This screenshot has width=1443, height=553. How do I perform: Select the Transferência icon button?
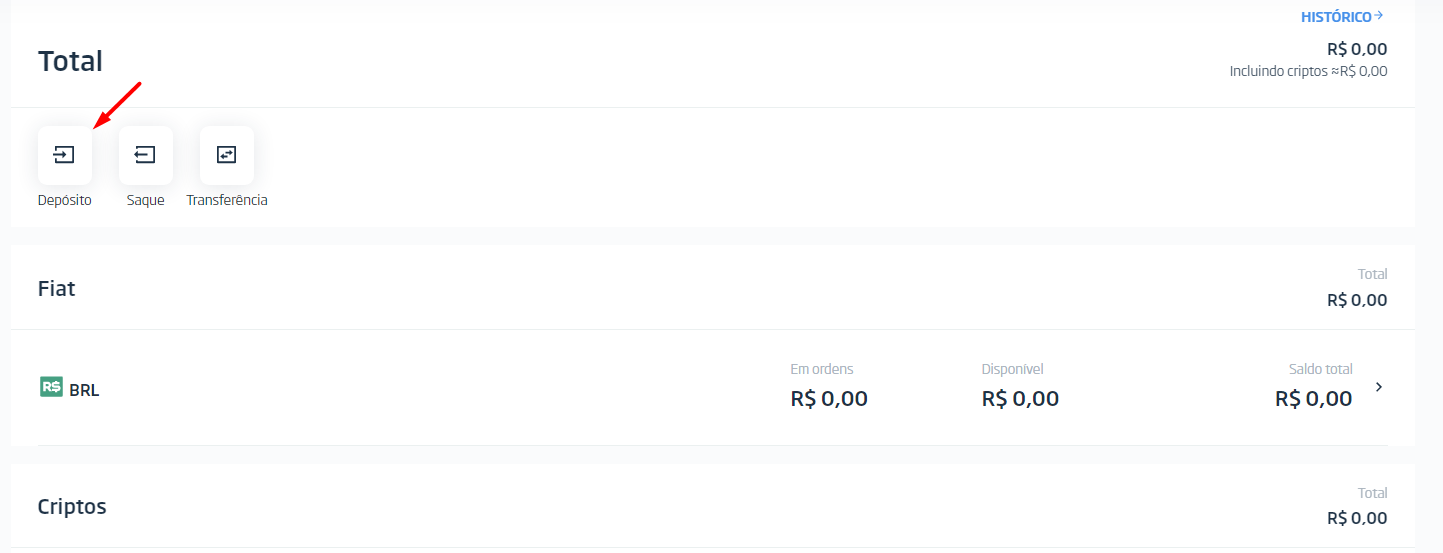click(226, 155)
